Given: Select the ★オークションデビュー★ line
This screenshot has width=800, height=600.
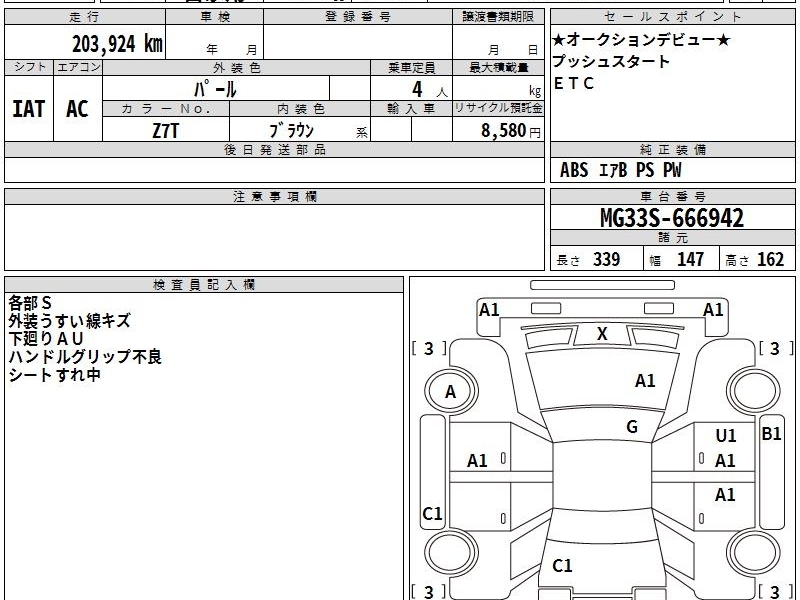Looking at the screenshot, I should 641,39.
